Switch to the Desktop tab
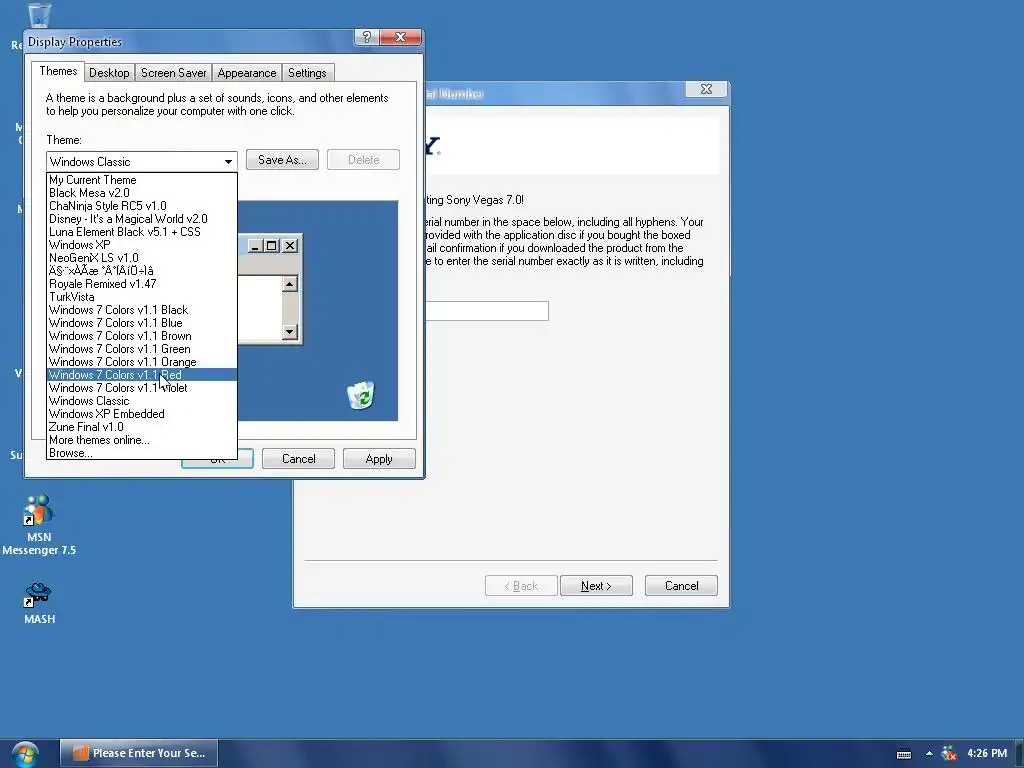 109,73
